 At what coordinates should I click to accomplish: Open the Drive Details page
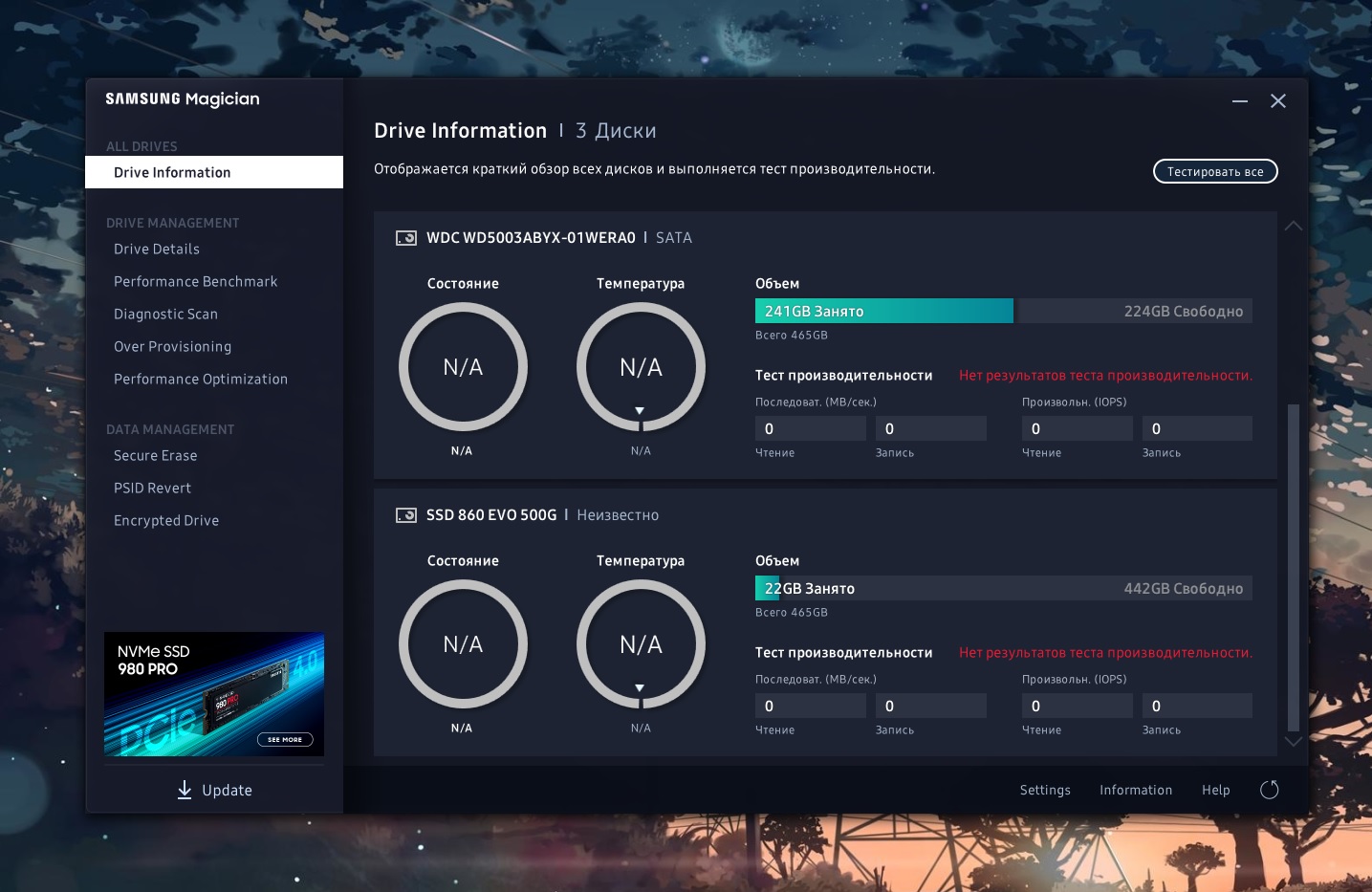[x=157, y=249]
